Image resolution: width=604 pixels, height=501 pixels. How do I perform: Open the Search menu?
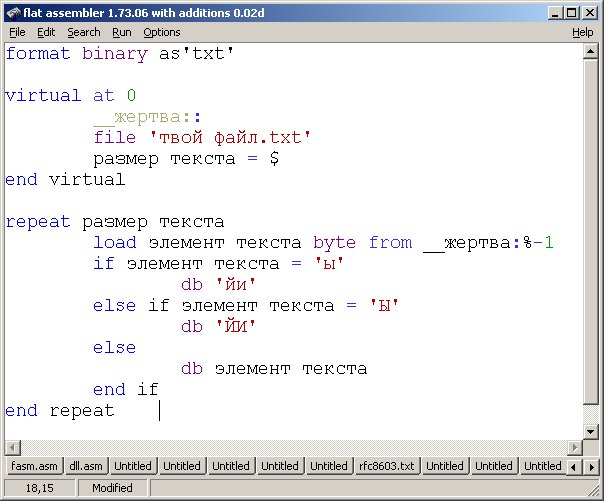[x=84, y=32]
